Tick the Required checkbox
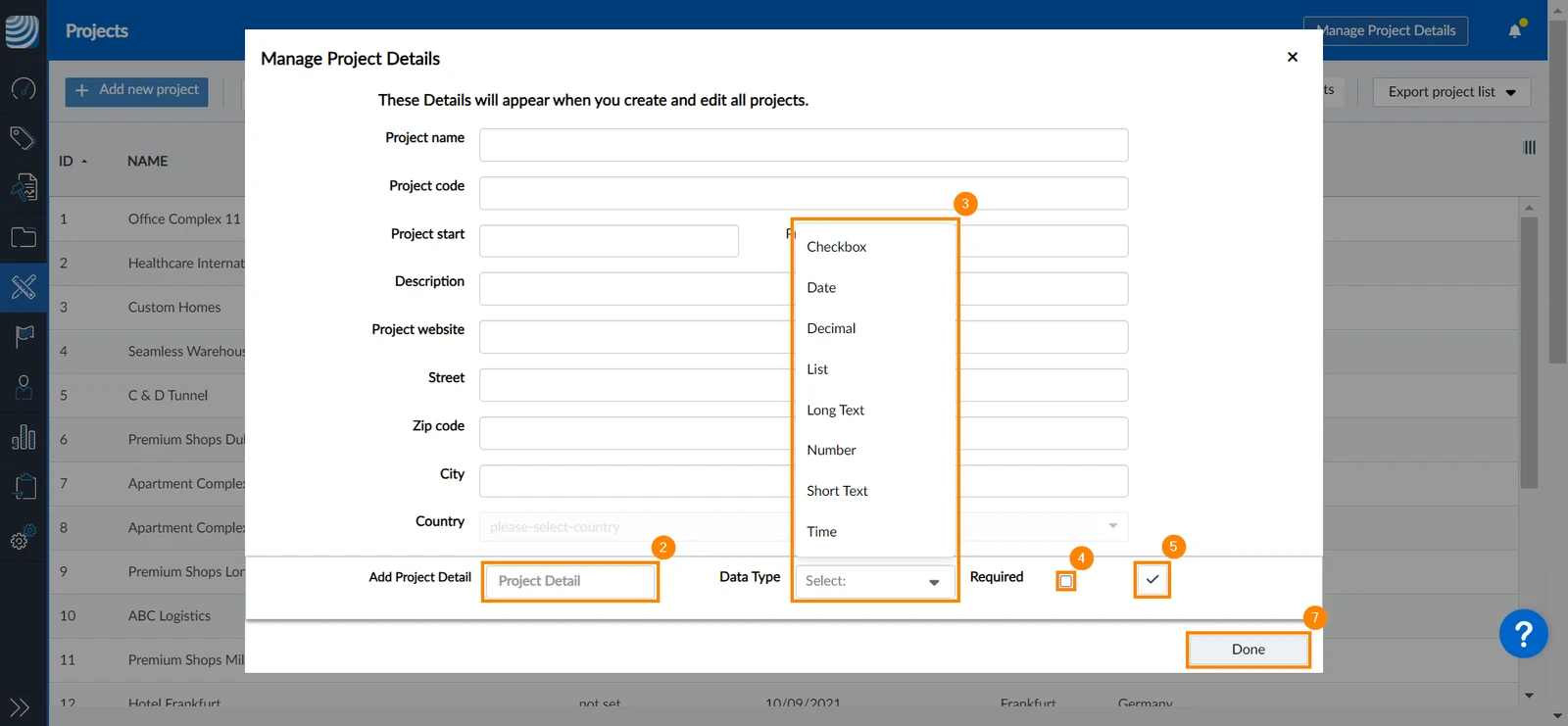Screen dimensions: 1568x726 click(1066, 581)
